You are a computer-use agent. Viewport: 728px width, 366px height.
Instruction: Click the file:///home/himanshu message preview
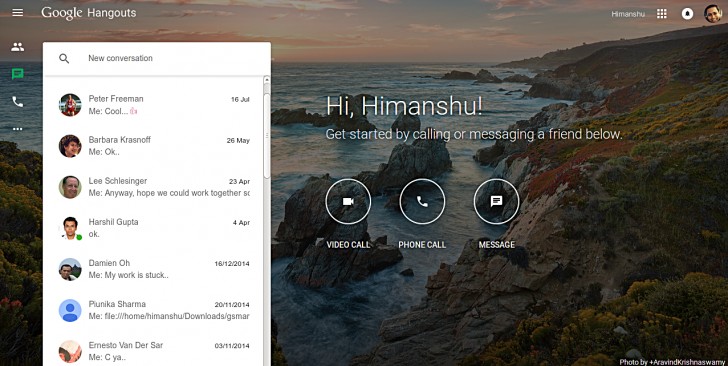(x=169, y=316)
